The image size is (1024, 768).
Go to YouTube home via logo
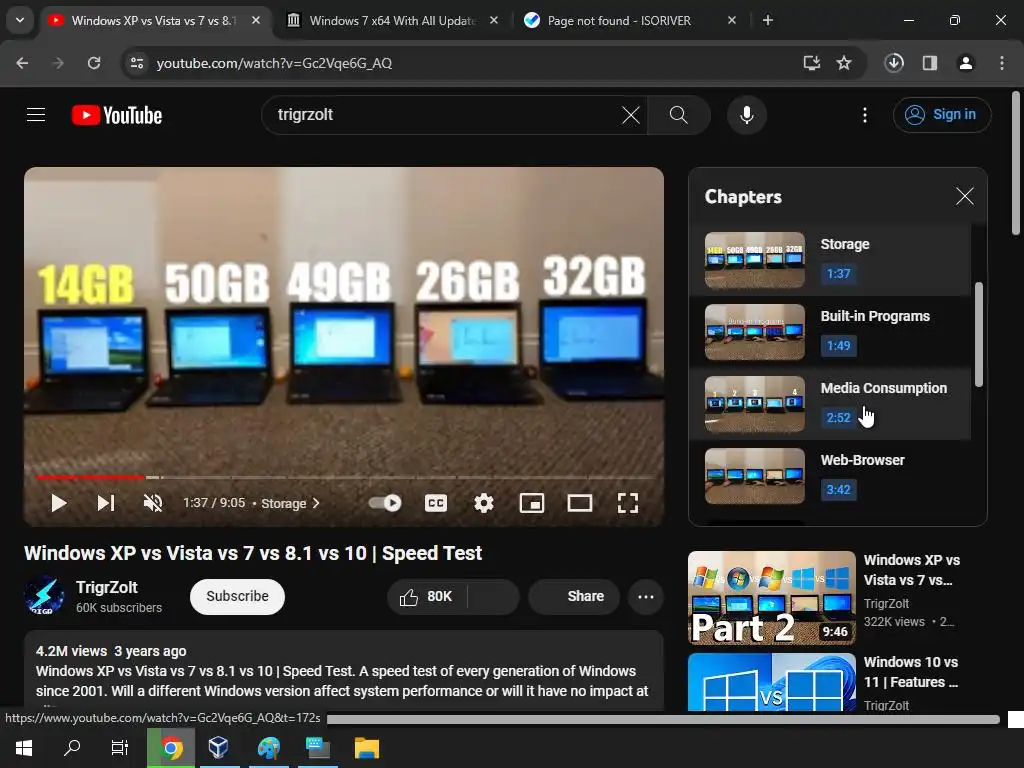117,115
